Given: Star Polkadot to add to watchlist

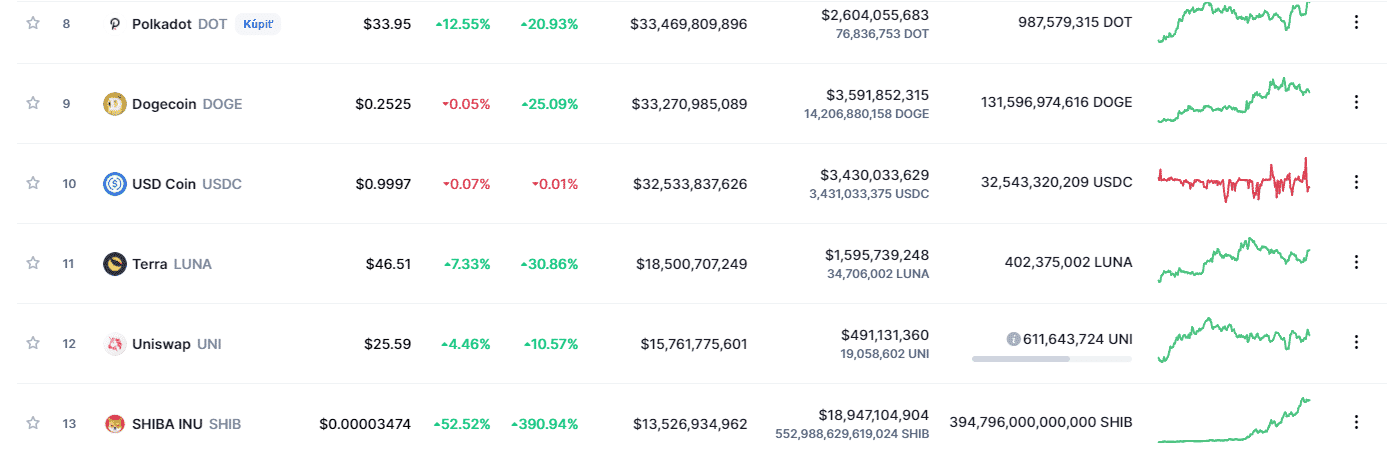Looking at the screenshot, I should point(33,23).
